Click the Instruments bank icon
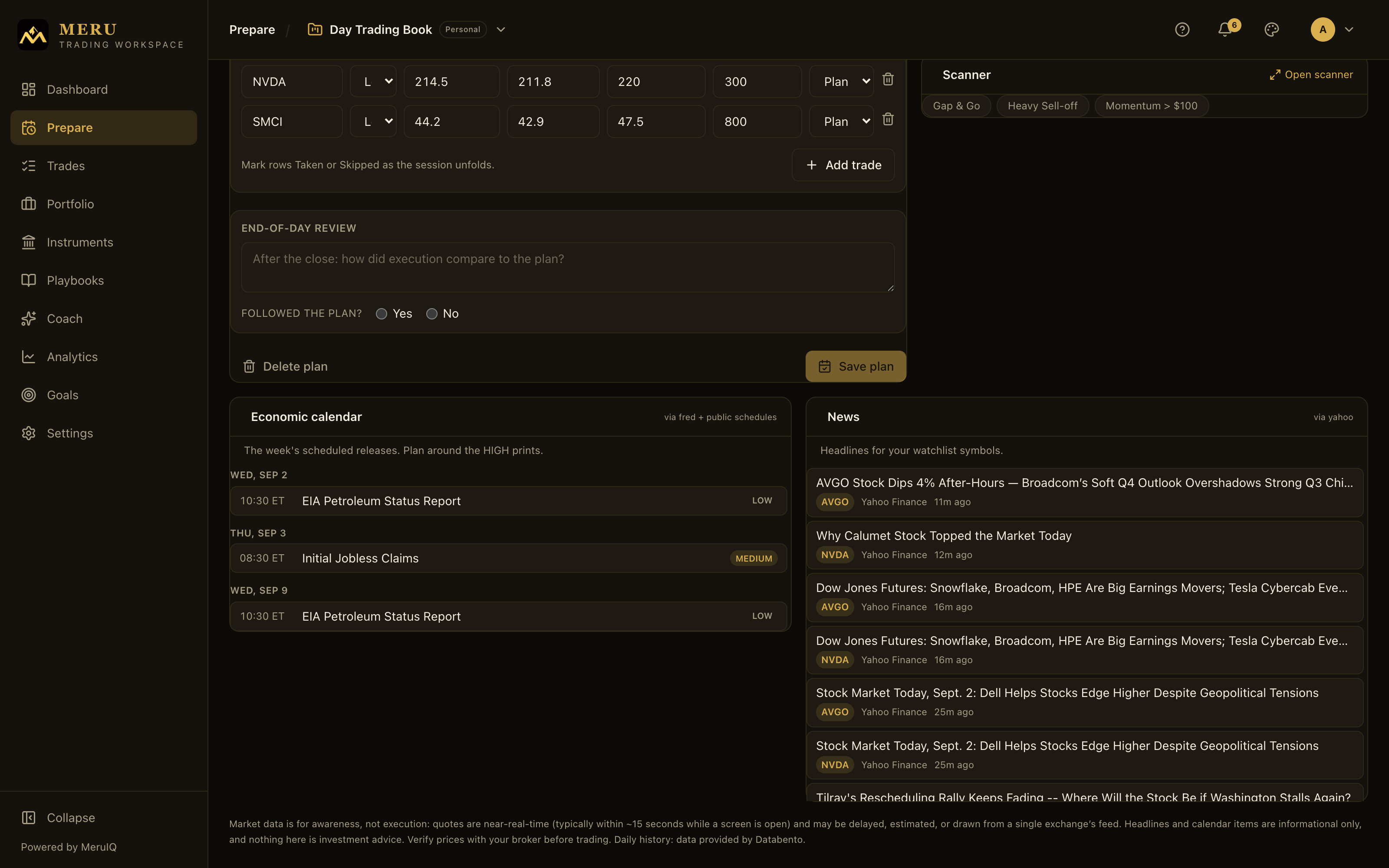This screenshot has height=868, width=1389. pos(29,242)
